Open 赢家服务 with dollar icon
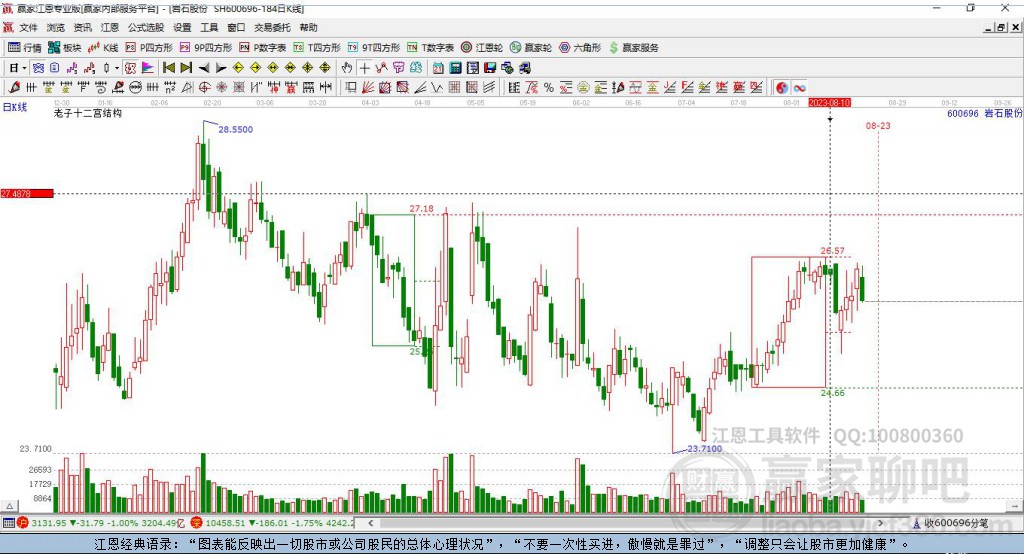This screenshot has width=1024, height=554. click(x=633, y=48)
